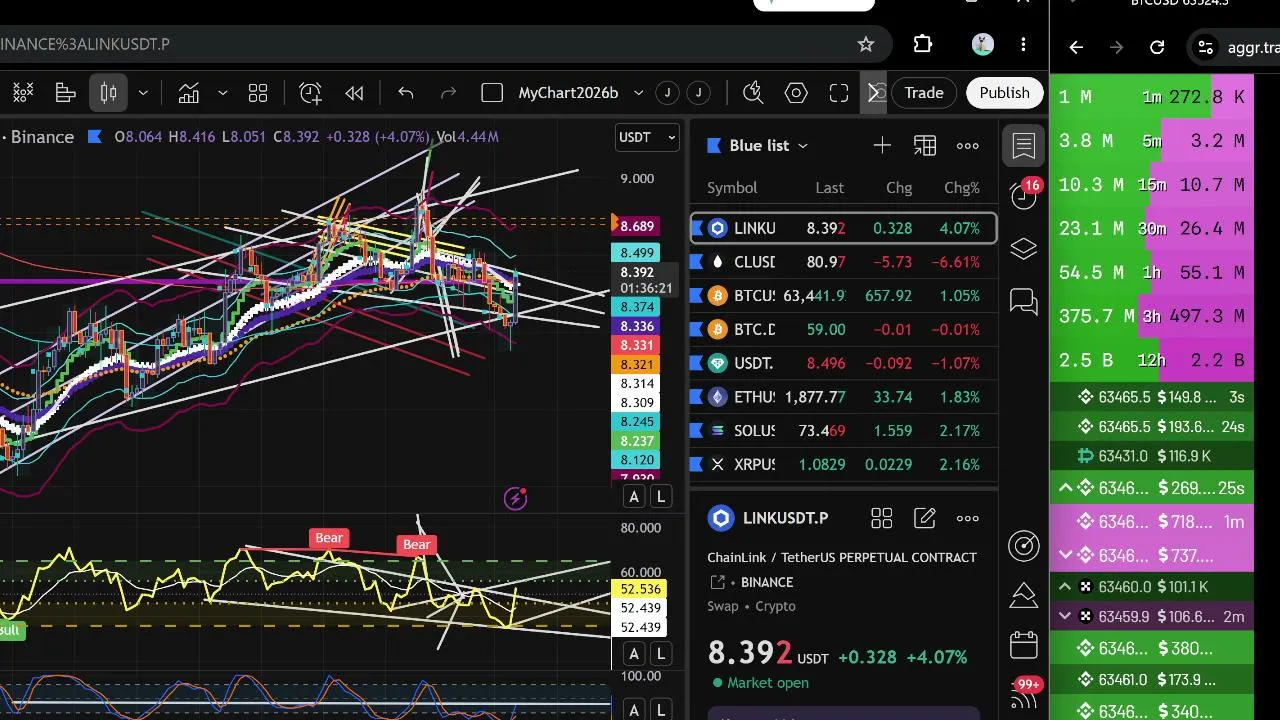
Task: Click the orange 8.321 price scale label
Action: click(x=637, y=365)
